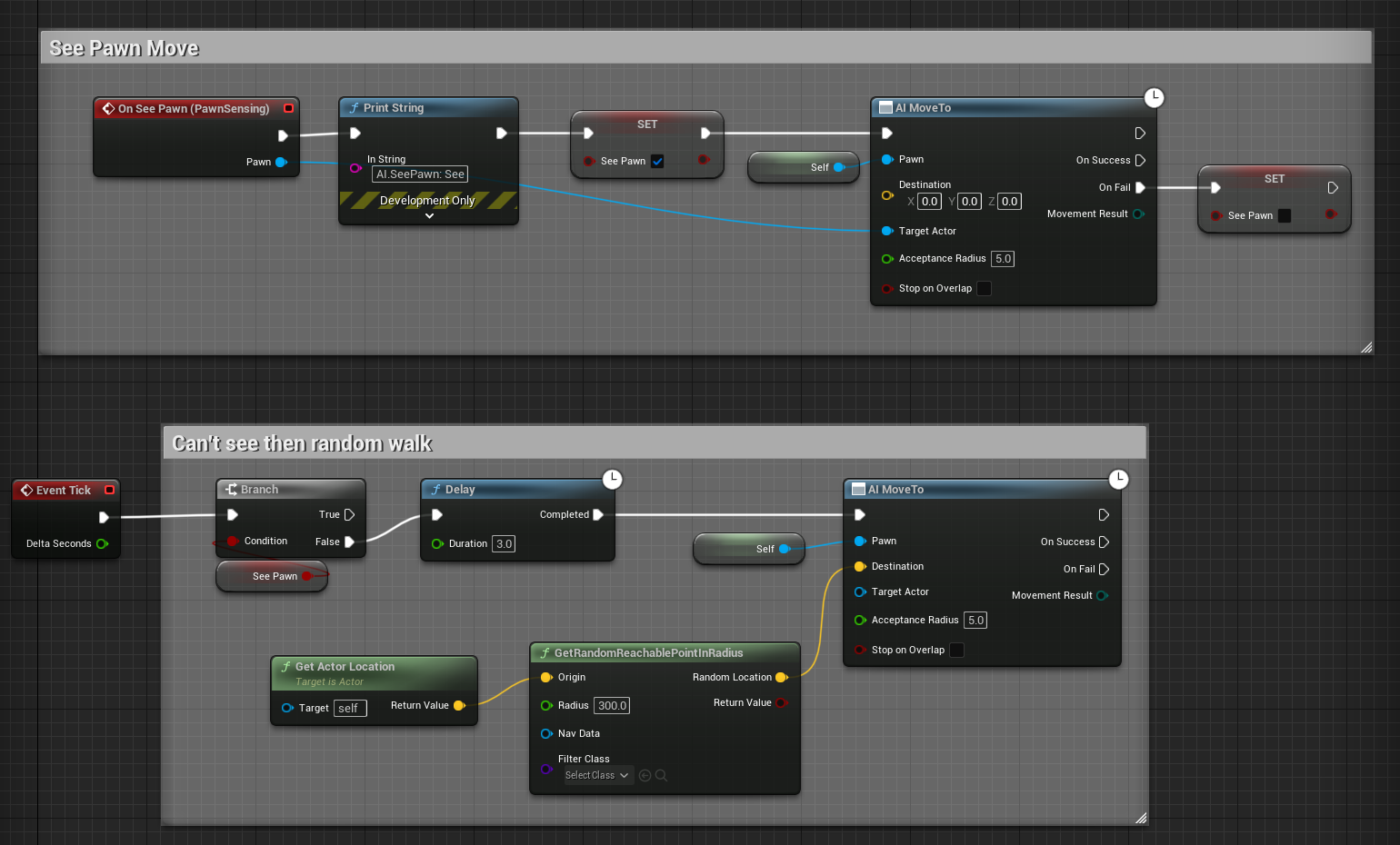The height and width of the screenshot is (845, 1400).
Task: Click the Target self field on Get Actor Location
Action: pos(350,709)
